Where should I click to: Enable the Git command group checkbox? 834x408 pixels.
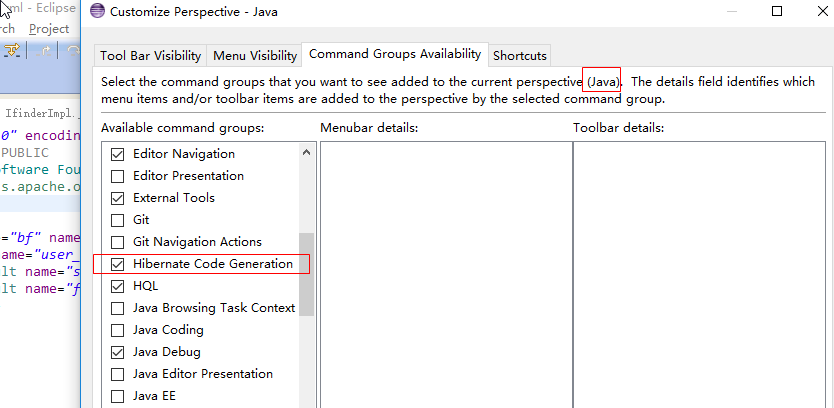[117, 221]
